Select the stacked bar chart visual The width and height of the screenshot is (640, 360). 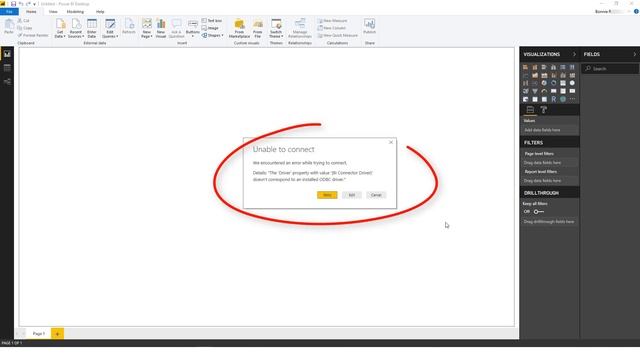[525, 67]
